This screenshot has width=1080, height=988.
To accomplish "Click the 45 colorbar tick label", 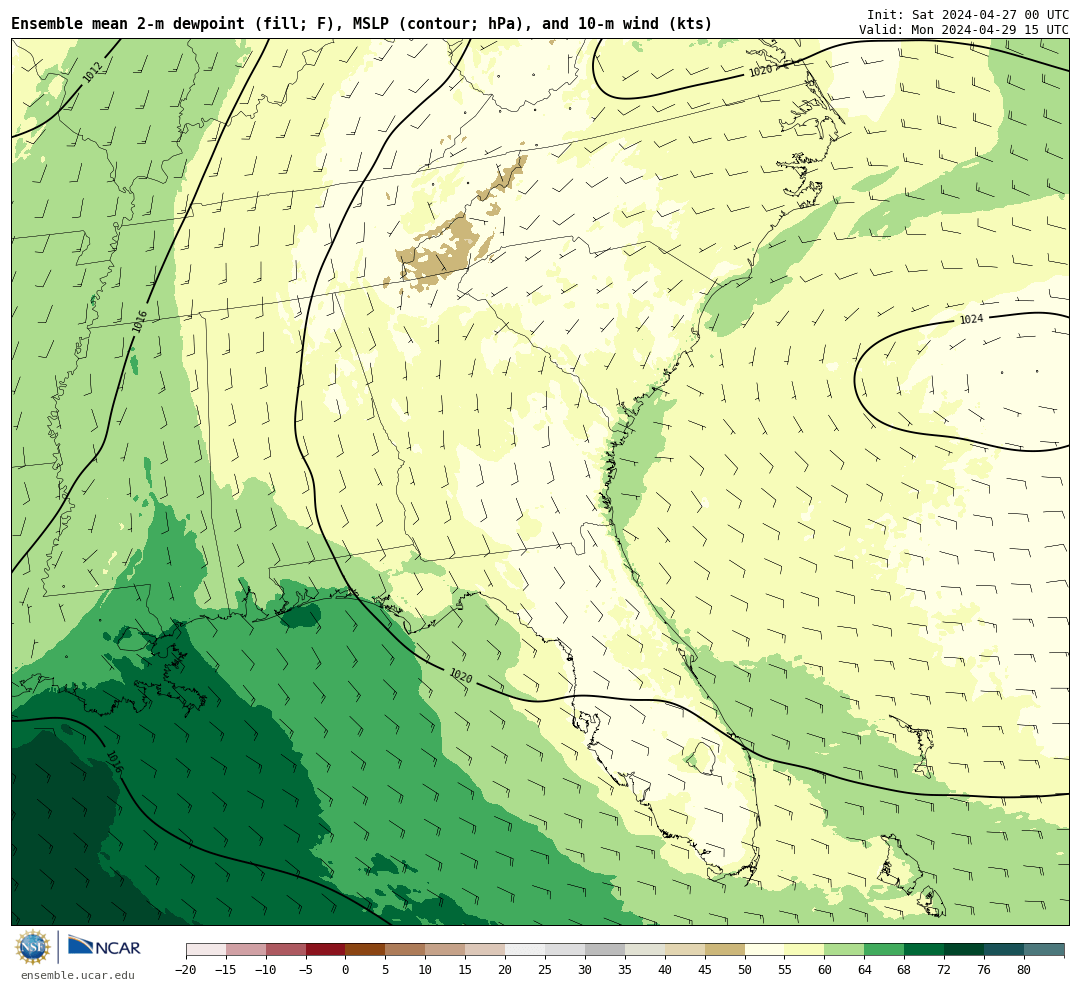I will pyautogui.click(x=705, y=970).
